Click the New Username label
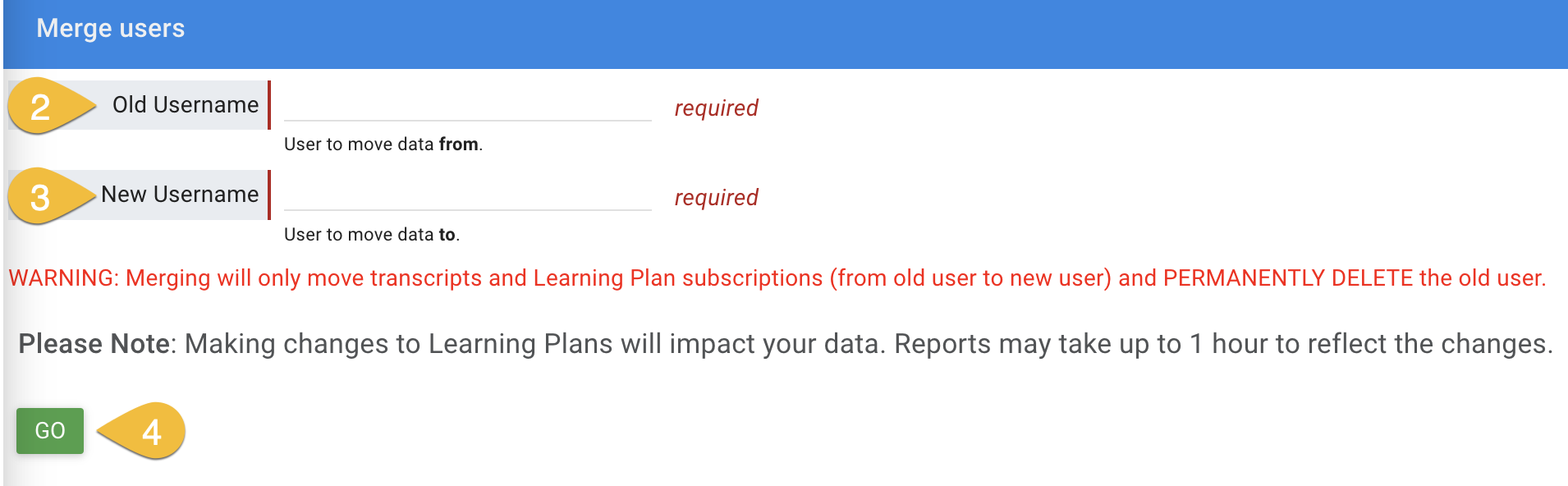Screen dimensions: 1568x486 (180, 195)
